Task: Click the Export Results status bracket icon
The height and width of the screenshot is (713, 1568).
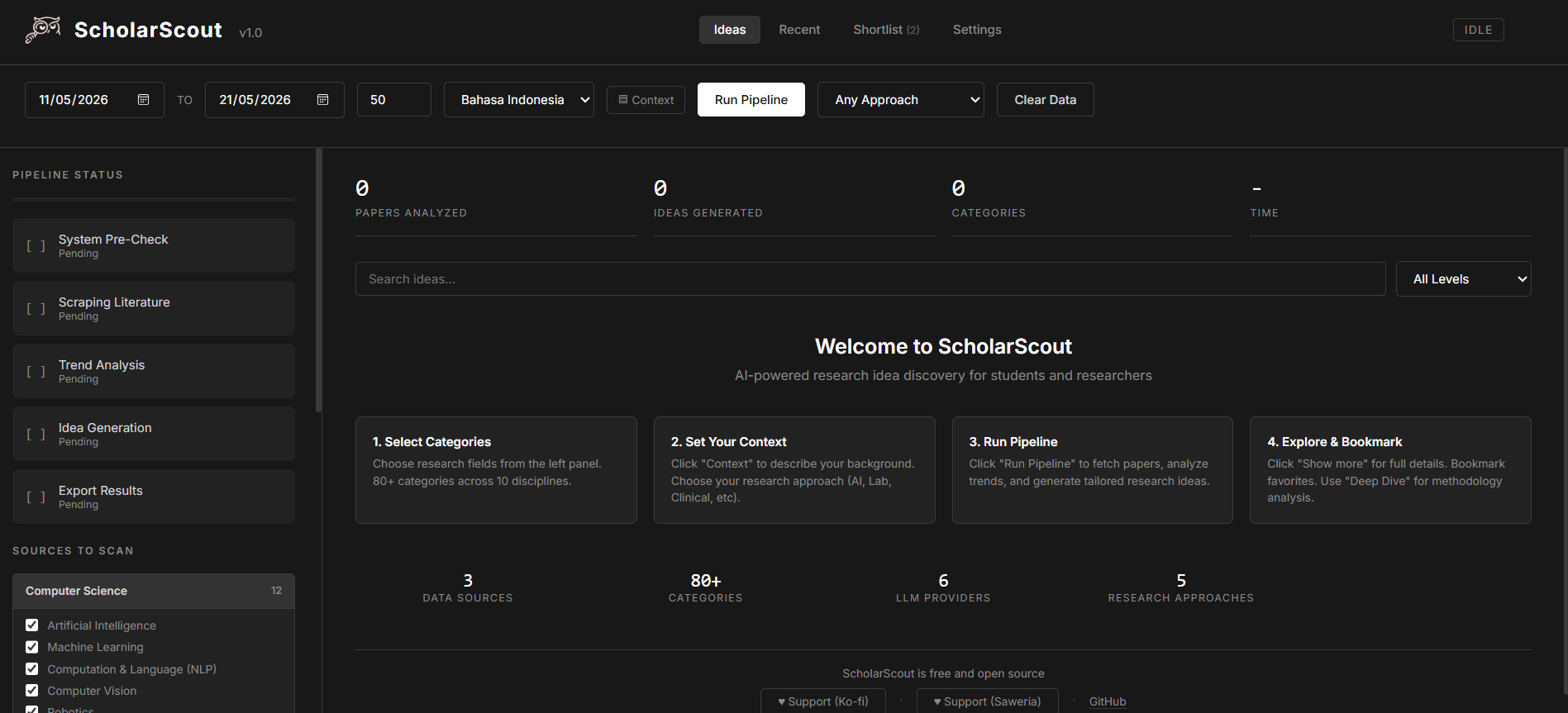Action: (x=36, y=497)
